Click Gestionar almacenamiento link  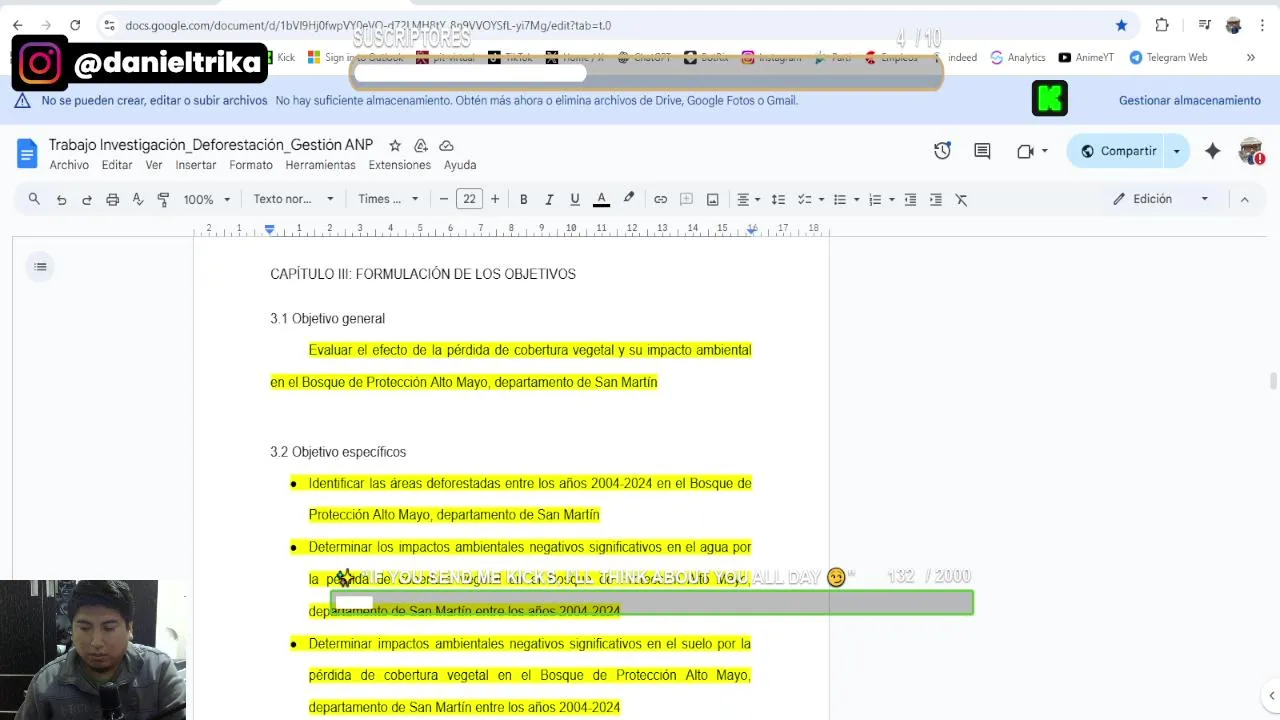tap(1189, 100)
